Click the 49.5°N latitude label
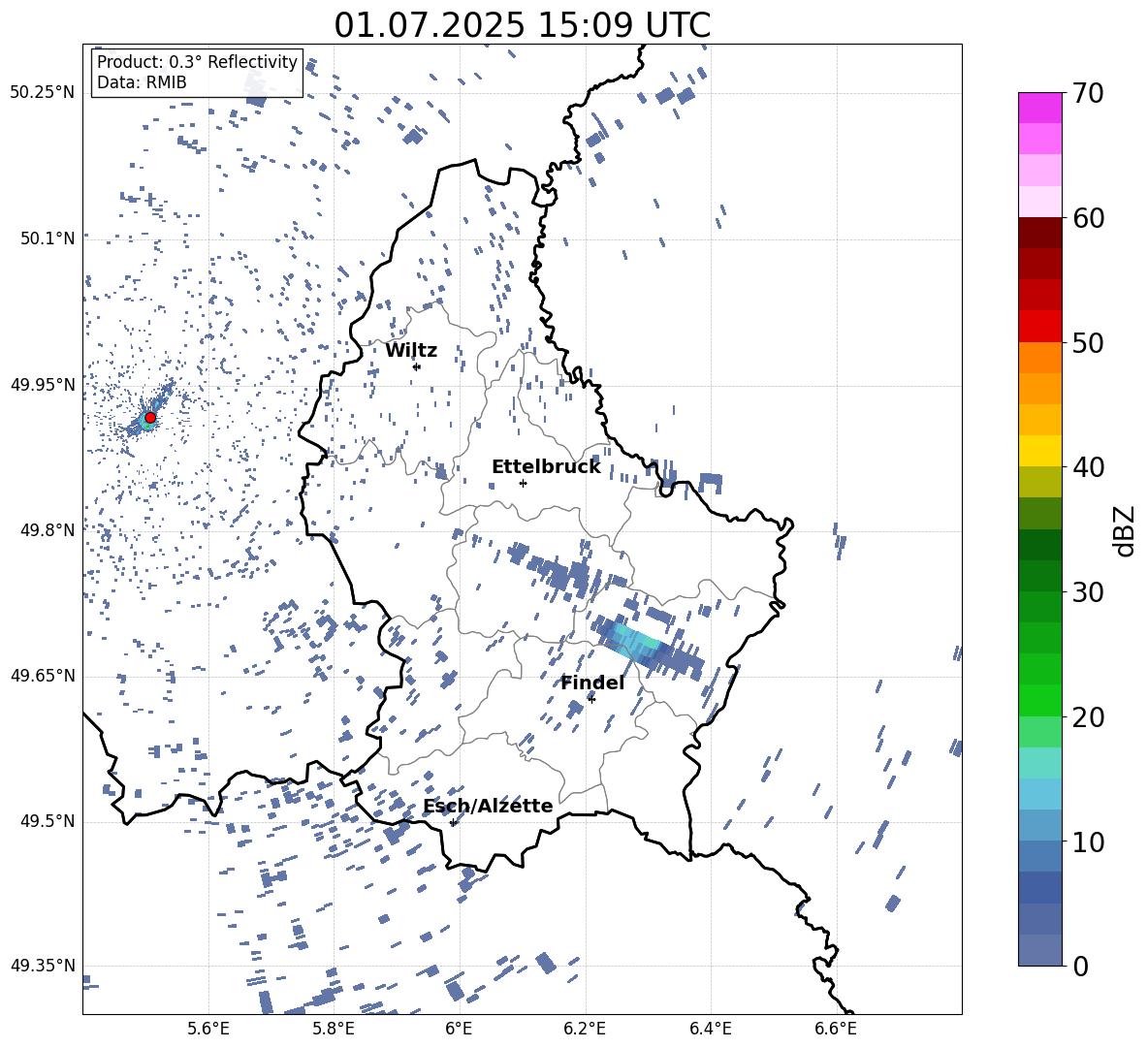The image size is (1148, 1048). 47,821
